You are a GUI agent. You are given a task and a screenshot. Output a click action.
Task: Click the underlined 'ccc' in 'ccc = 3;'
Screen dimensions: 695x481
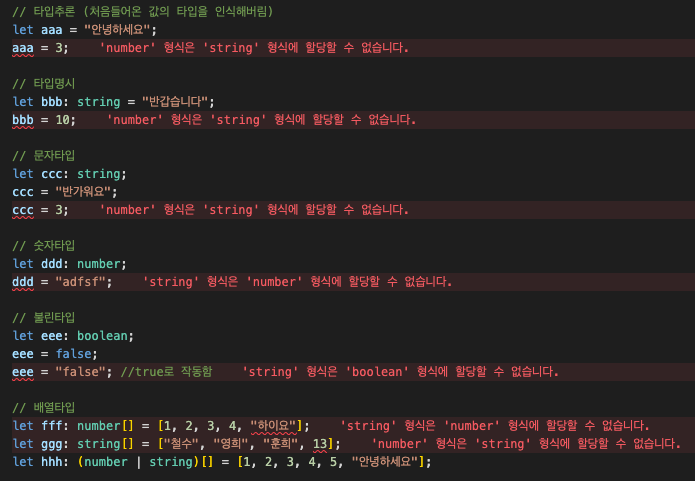coord(23,210)
